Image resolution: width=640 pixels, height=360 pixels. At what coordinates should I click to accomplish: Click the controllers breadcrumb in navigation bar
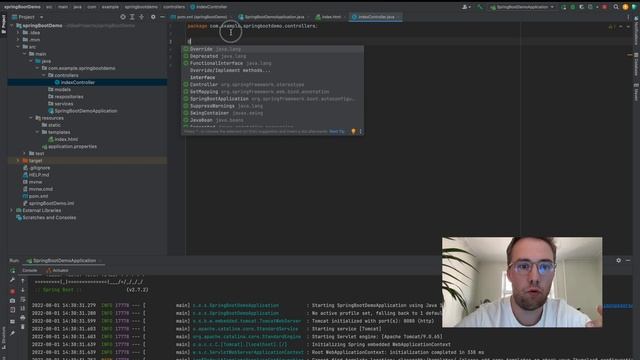[x=174, y=7]
